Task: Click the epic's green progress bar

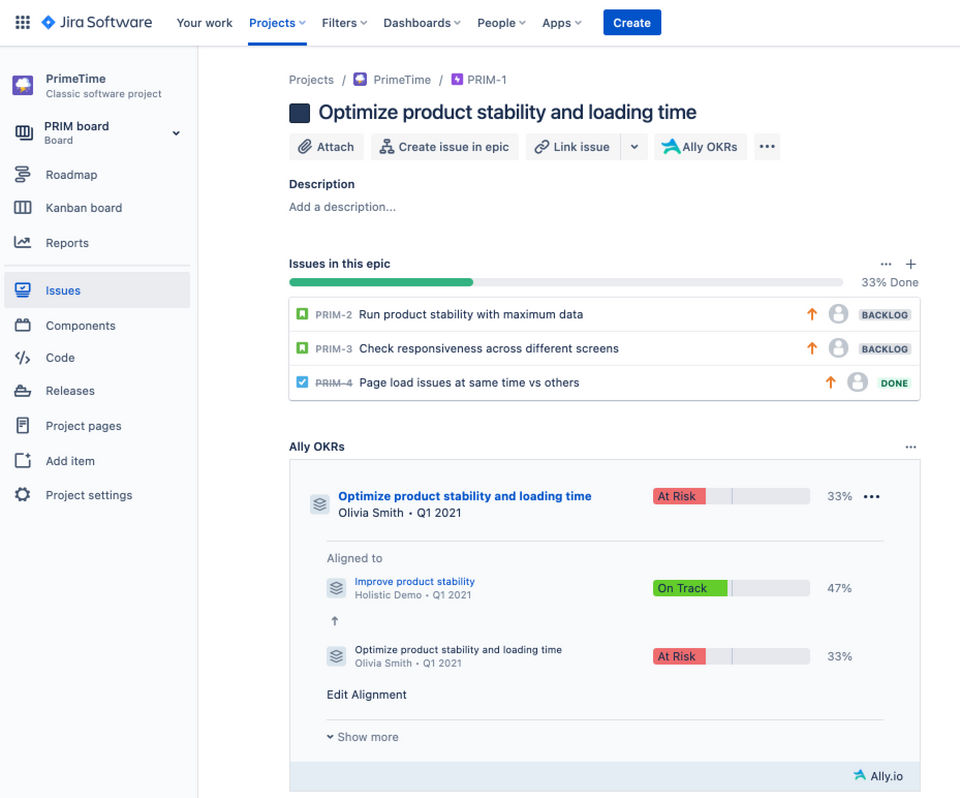Action: click(380, 283)
